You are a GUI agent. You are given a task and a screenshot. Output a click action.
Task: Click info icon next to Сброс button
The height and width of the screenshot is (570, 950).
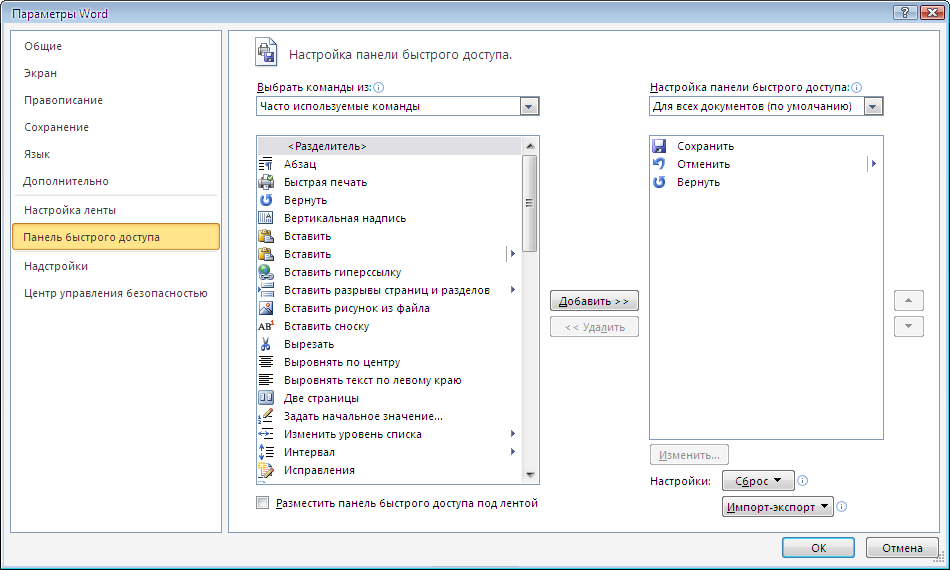point(802,480)
